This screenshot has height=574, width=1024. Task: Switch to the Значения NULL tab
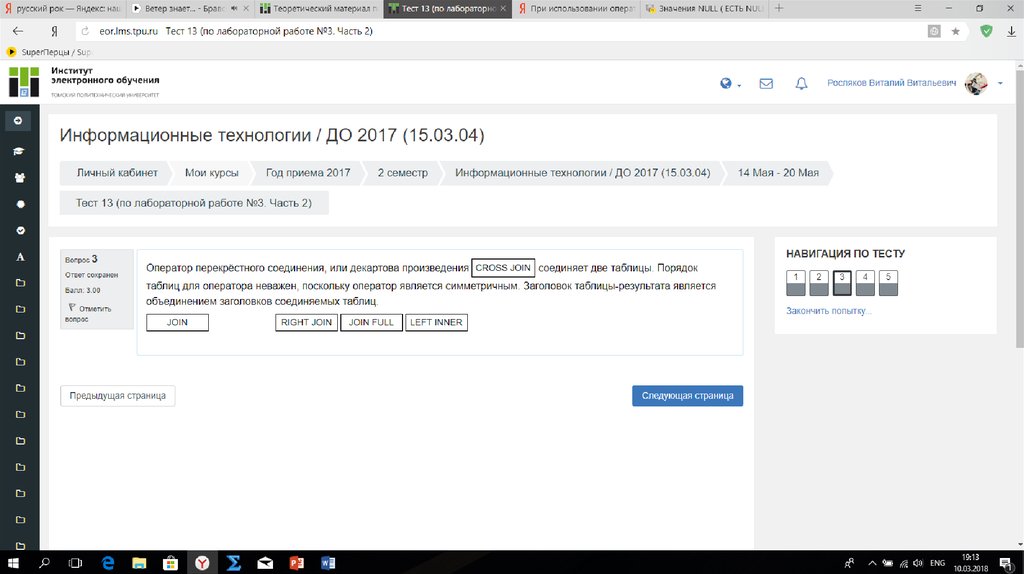pyautogui.click(x=705, y=8)
